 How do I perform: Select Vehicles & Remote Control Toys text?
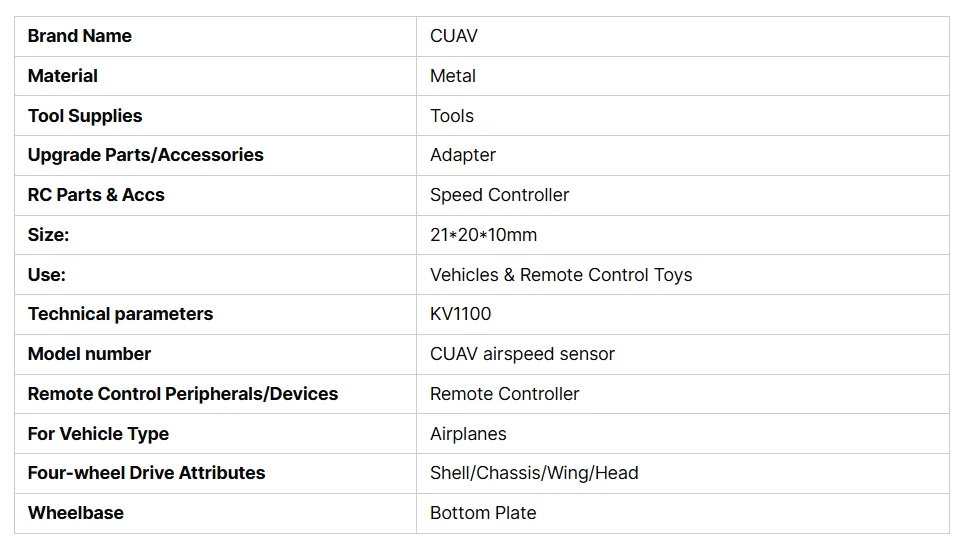coord(561,275)
